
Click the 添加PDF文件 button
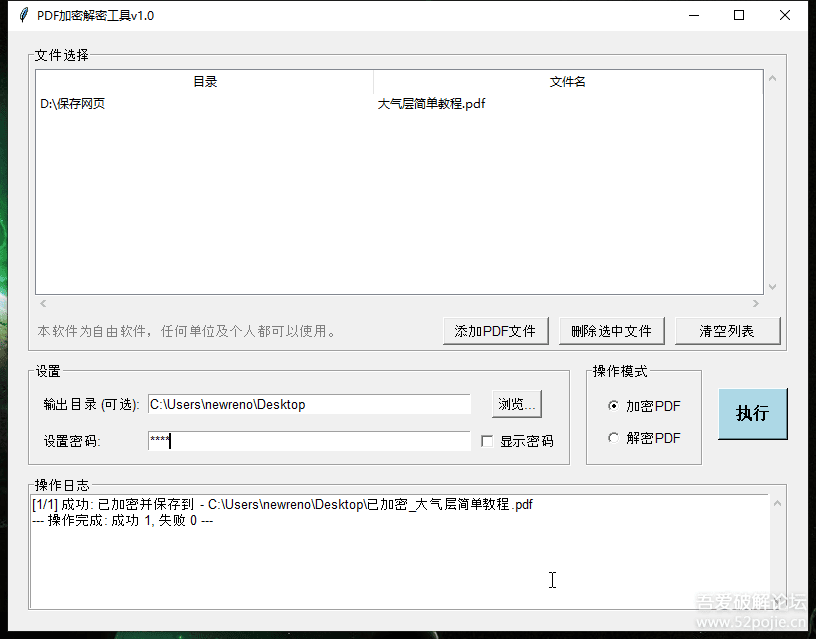point(495,331)
